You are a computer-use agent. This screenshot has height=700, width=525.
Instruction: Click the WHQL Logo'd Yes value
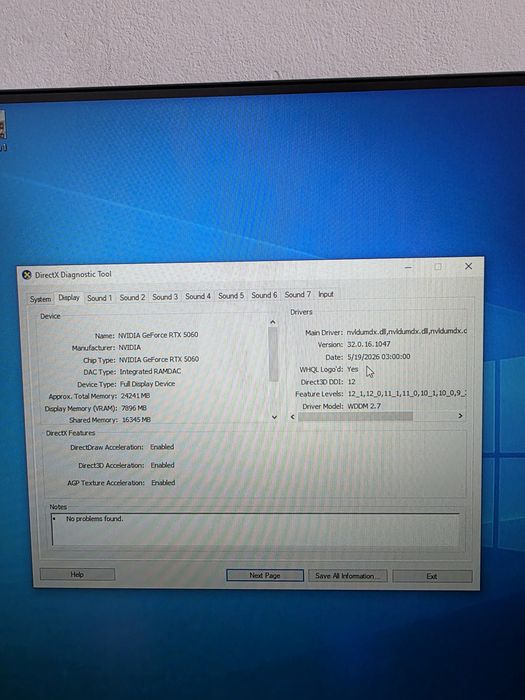pos(353,369)
